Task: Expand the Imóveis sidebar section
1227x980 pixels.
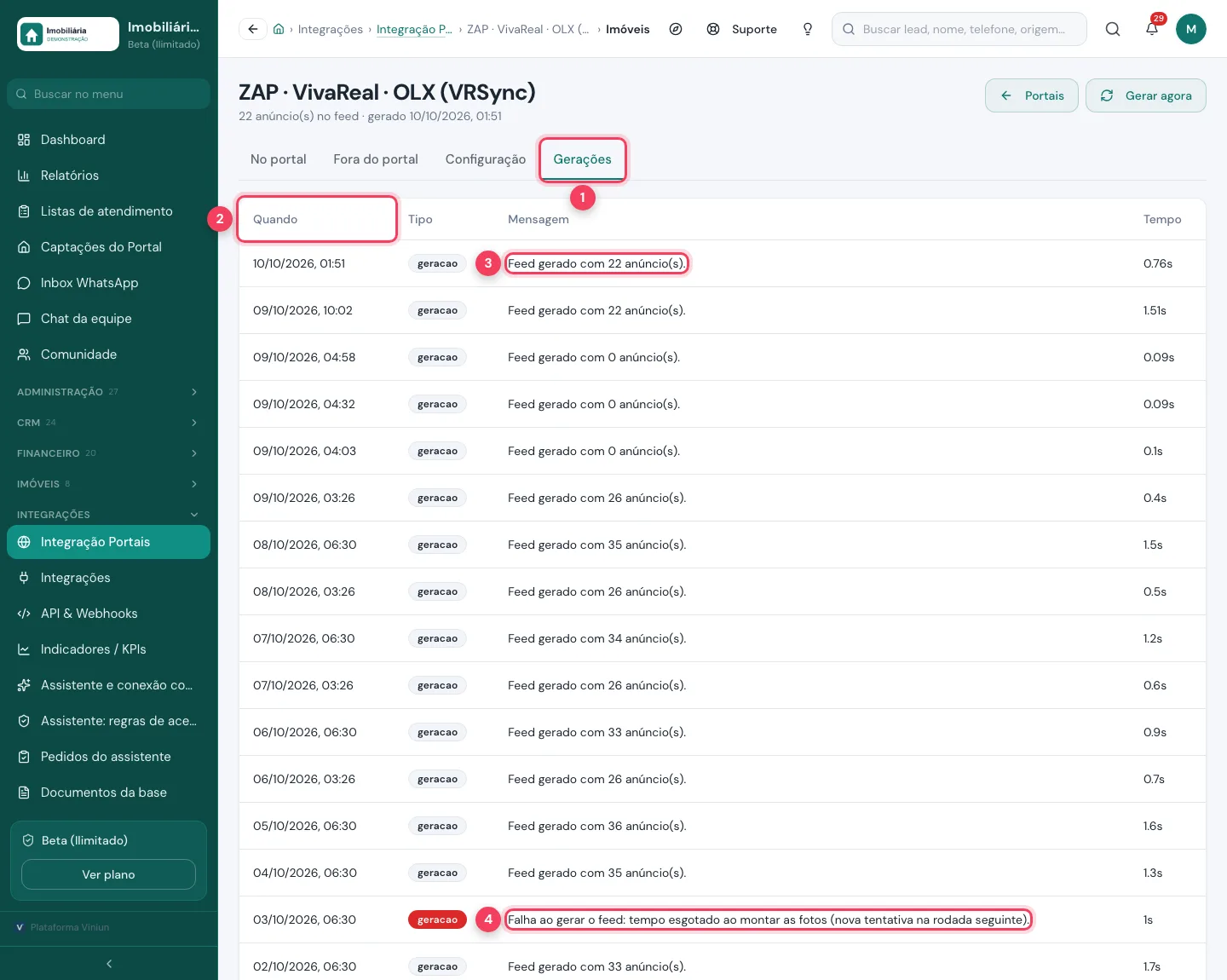Action: [x=108, y=484]
